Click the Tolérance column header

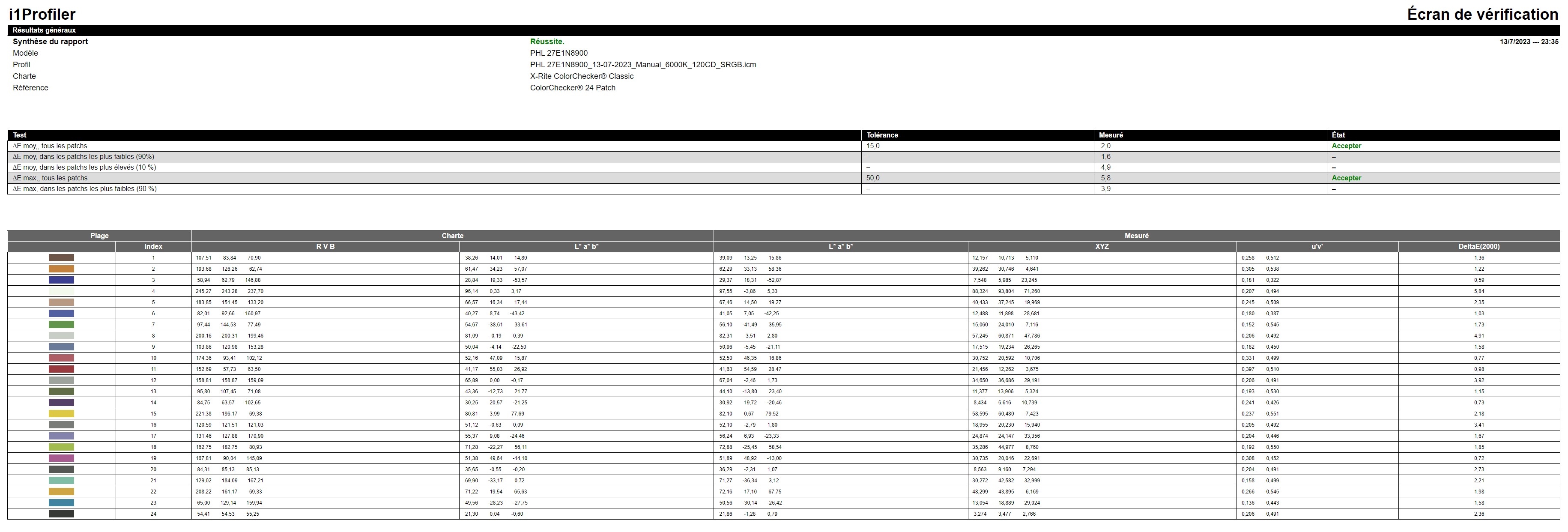[882, 135]
